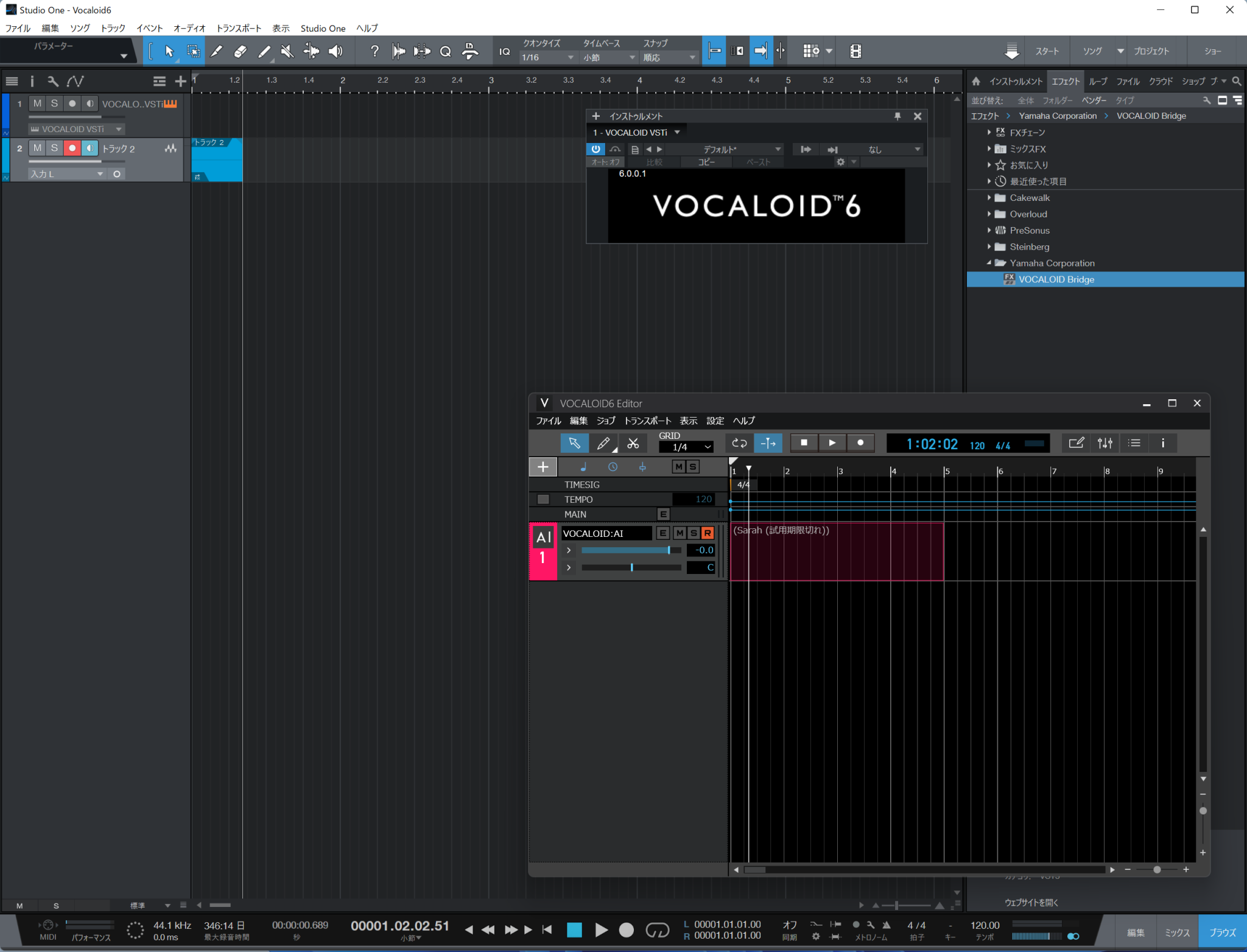1247x952 pixels.
Task: Toggle the TEMPO checkbox in VOCALOID6
Action: coord(543,499)
